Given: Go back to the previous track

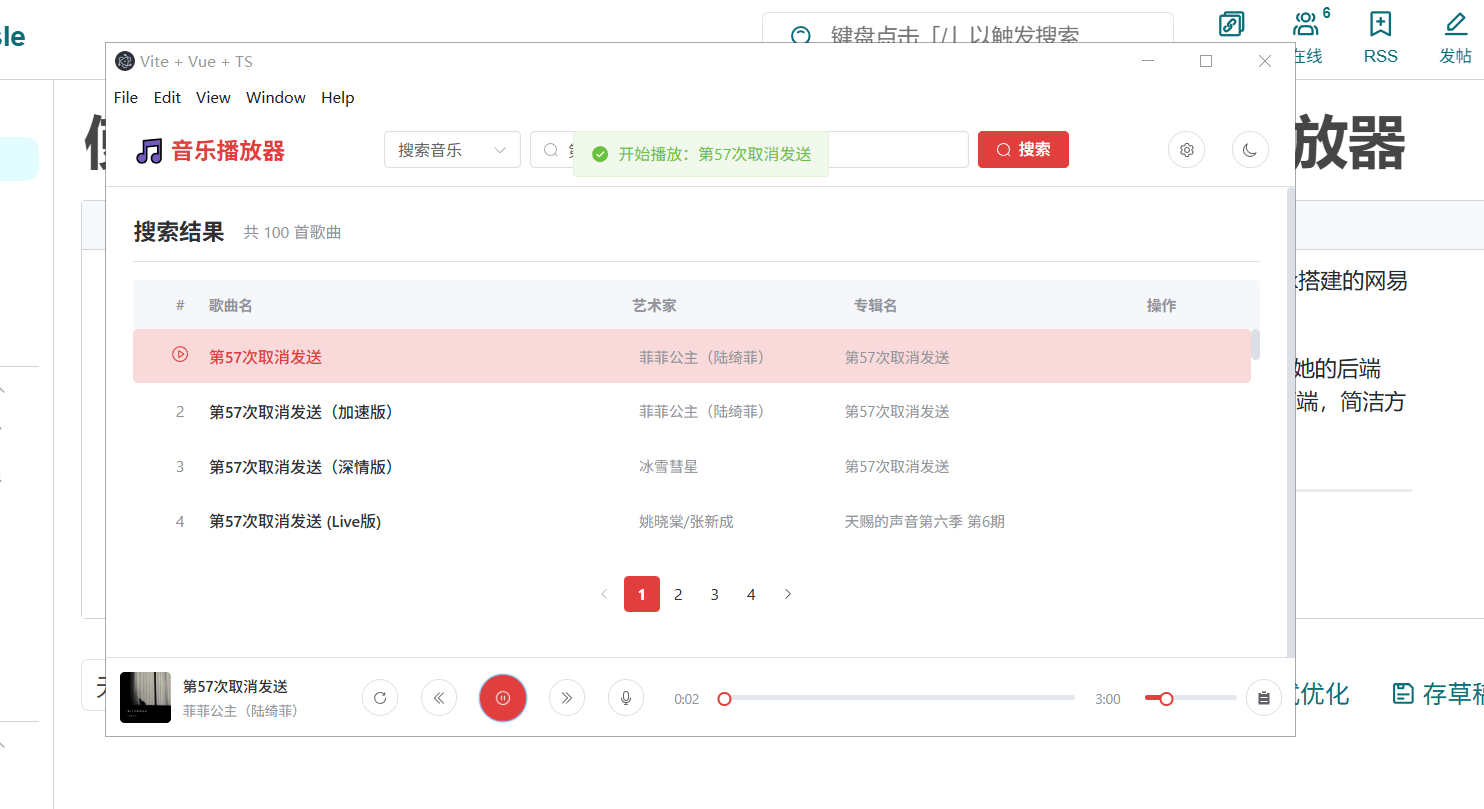Looking at the screenshot, I should pos(439,698).
